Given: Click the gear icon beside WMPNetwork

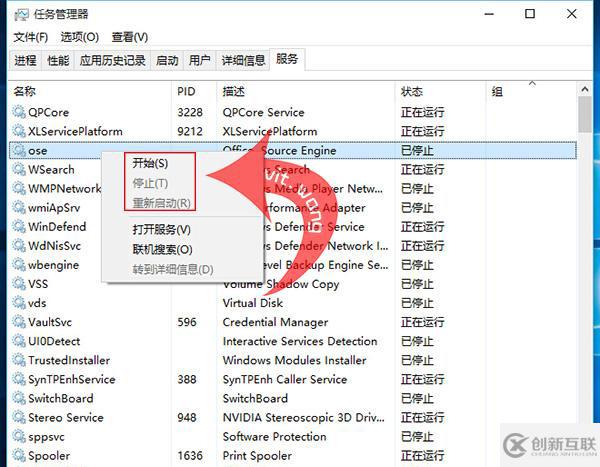Looking at the screenshot, I should click(19, 188).
